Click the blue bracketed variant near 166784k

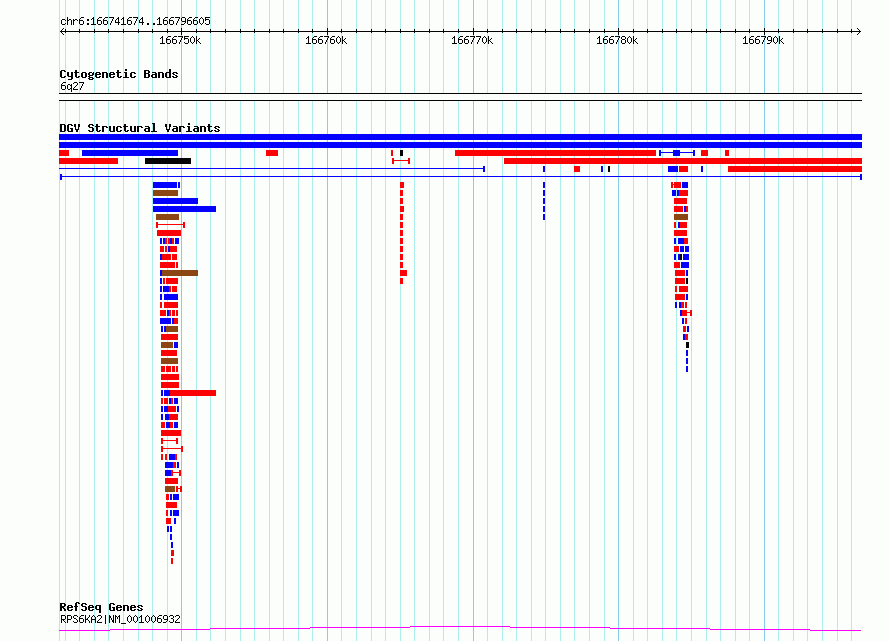[x=677, y=153]
